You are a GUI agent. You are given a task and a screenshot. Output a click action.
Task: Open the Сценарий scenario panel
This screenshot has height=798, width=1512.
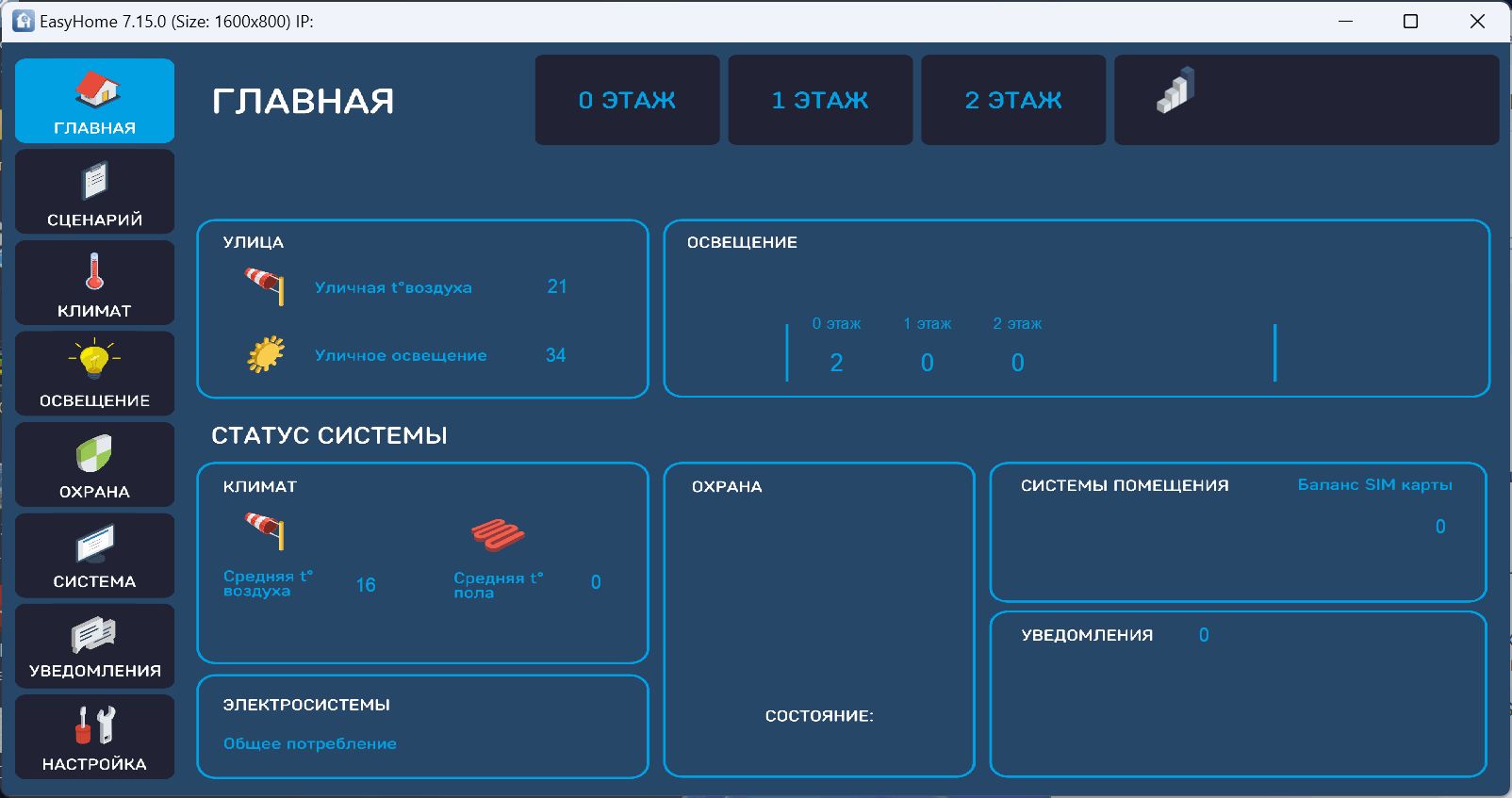[95, 192]
